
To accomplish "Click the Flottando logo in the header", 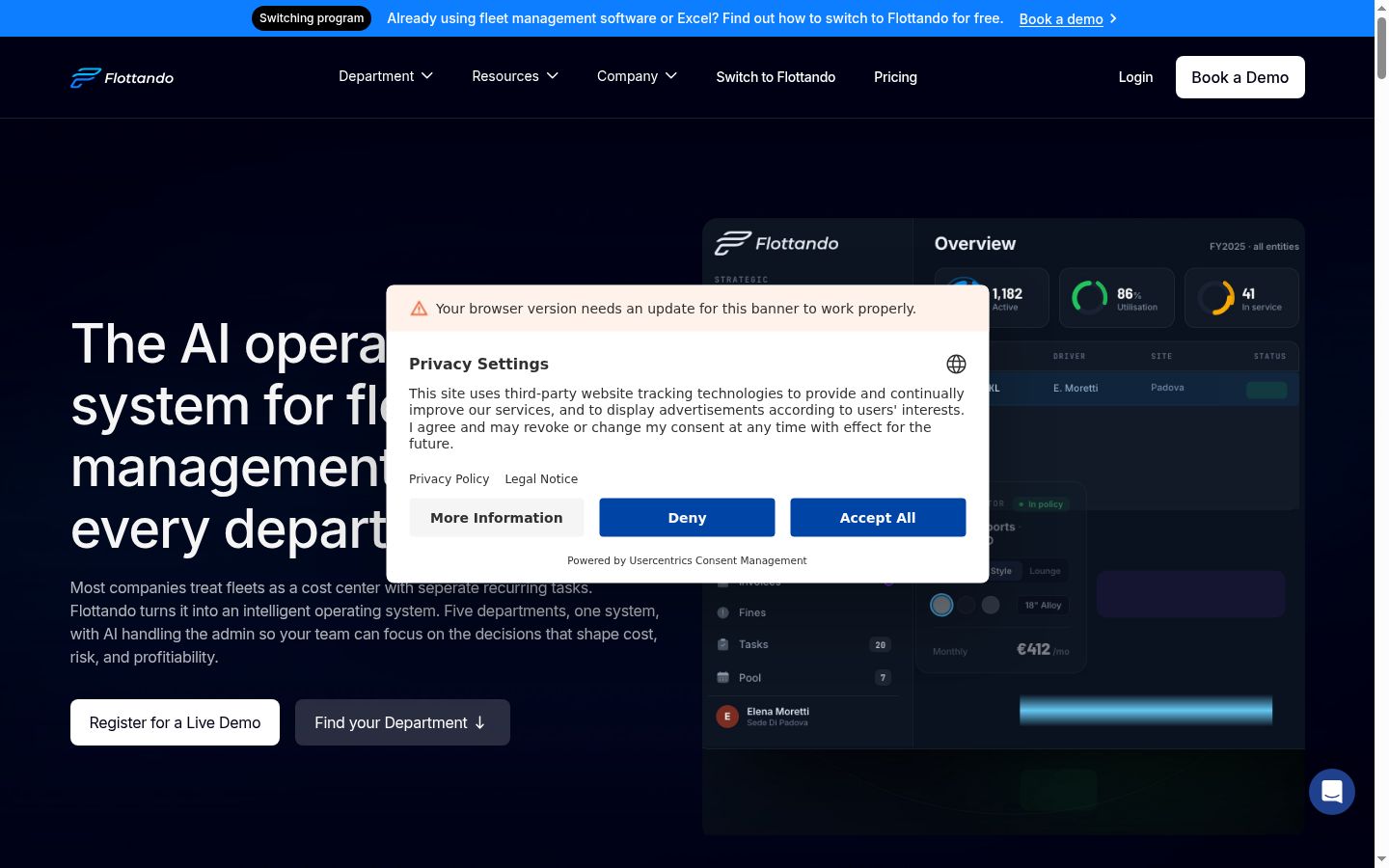I will pyautogui.click(x=122, y=77).
